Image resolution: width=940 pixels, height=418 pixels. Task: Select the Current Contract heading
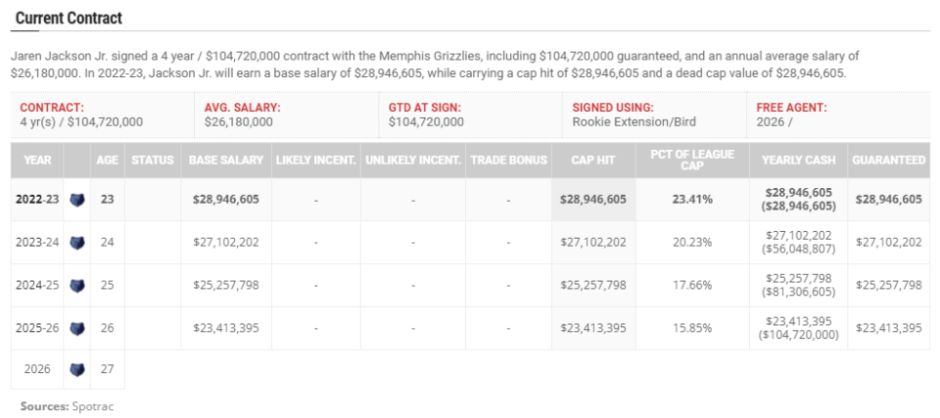click(69, 19)
